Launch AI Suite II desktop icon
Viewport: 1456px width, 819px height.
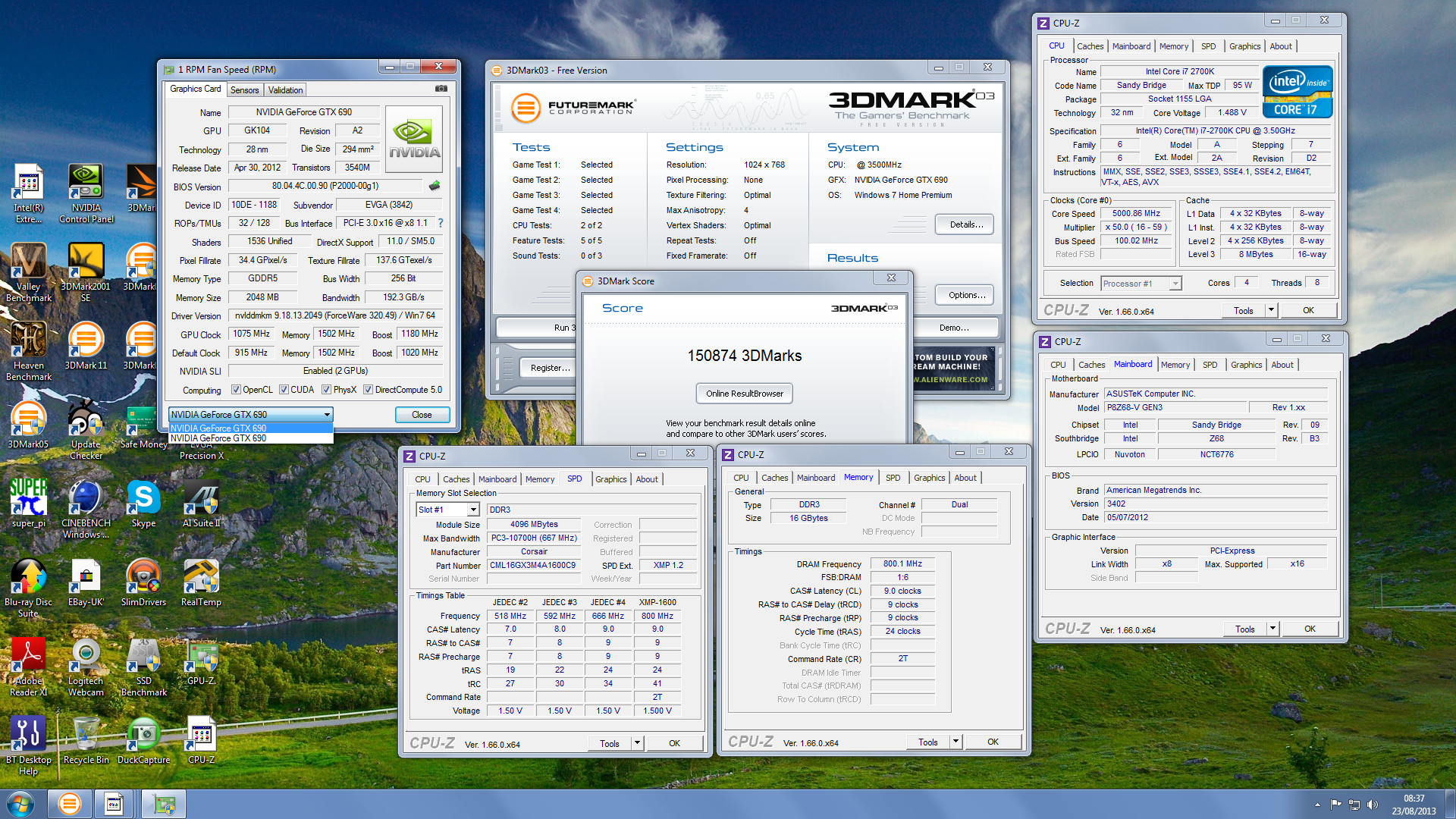201,503
